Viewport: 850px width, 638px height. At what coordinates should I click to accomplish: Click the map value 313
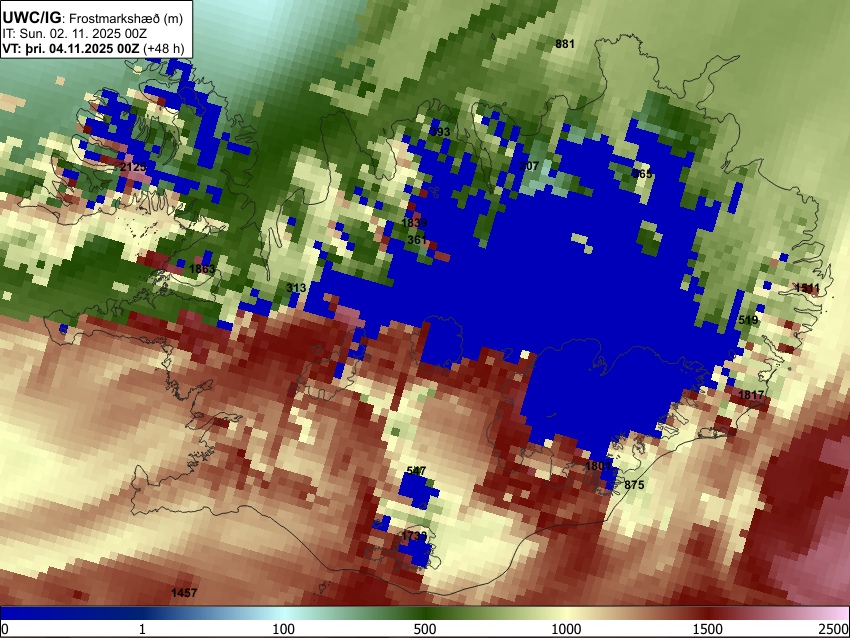(296, 288)
